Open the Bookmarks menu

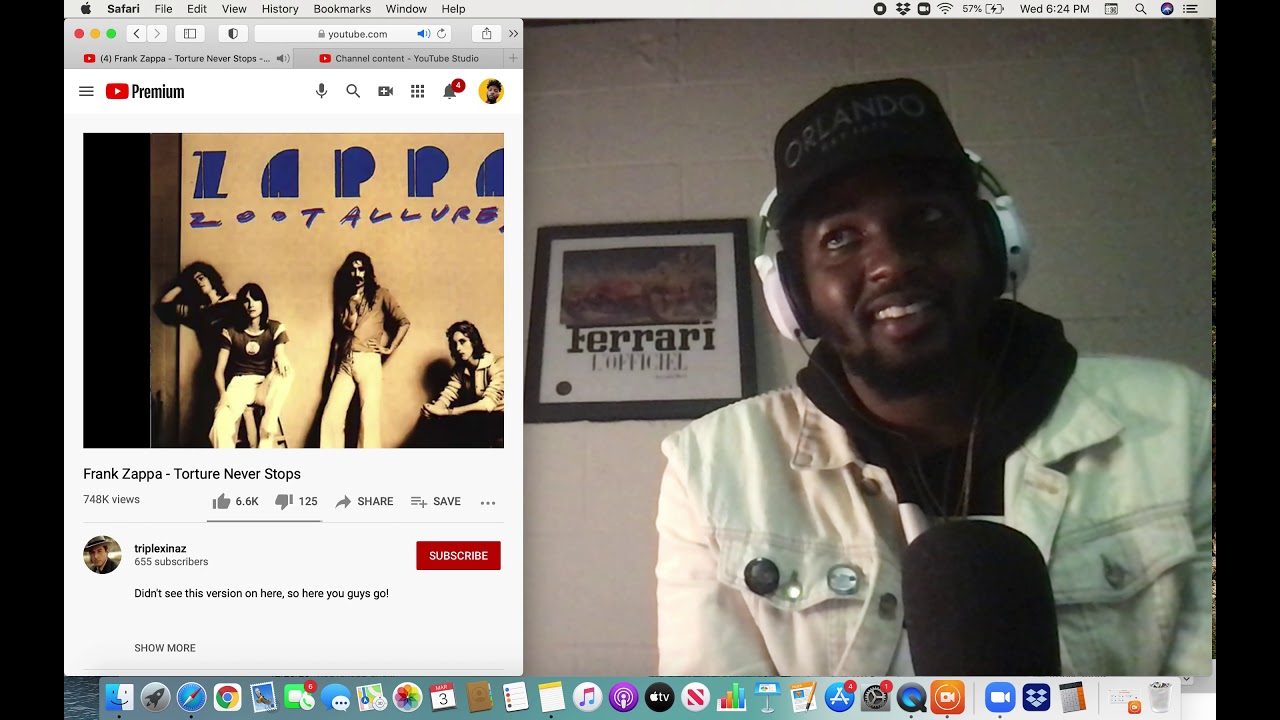(x=342, y=9)
